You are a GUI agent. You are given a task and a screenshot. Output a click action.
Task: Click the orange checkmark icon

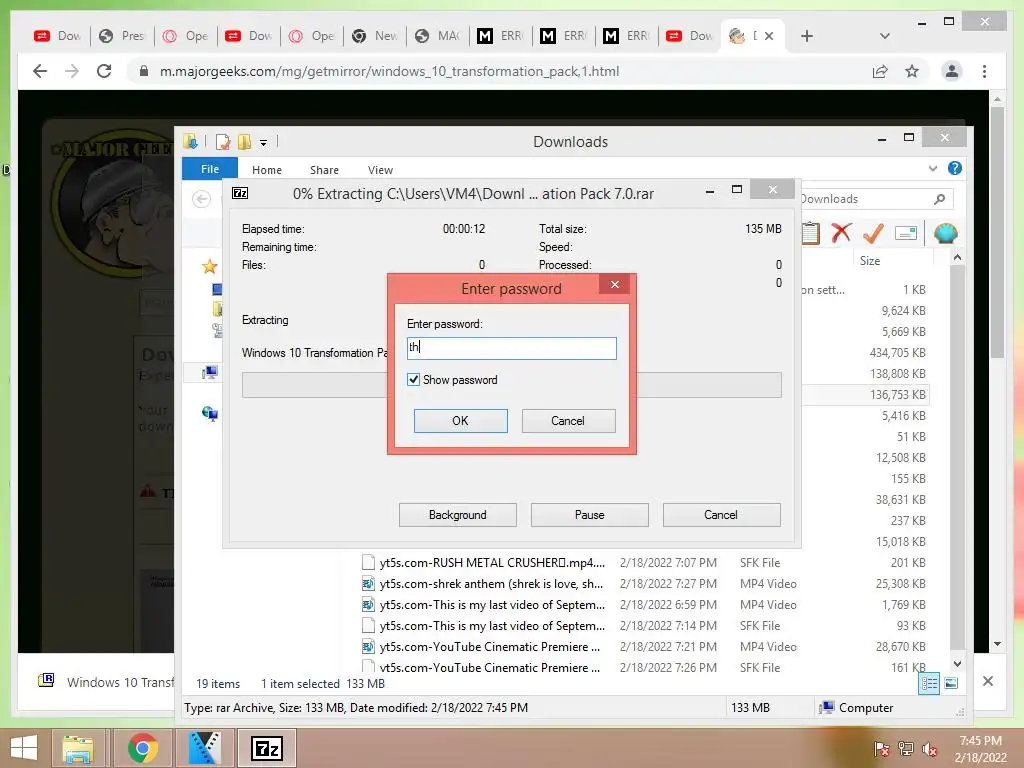(873, 232)
